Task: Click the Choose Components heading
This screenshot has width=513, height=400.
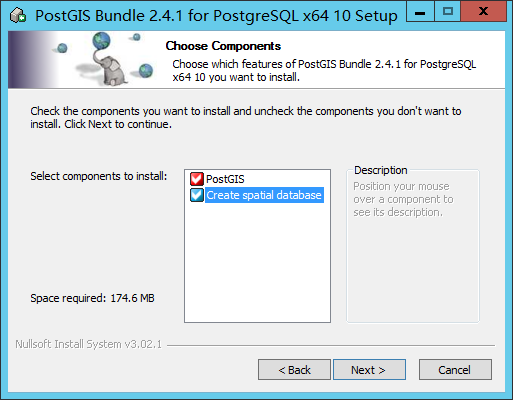Action: click(x=223, y=46)
